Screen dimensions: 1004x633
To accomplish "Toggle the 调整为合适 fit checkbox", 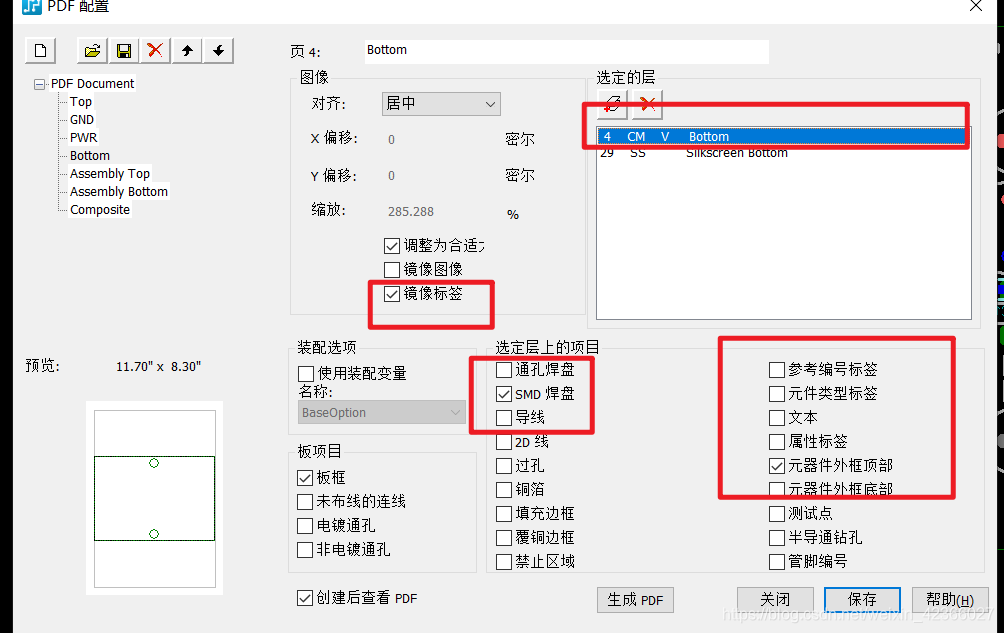I will click(x=392, y=246).
